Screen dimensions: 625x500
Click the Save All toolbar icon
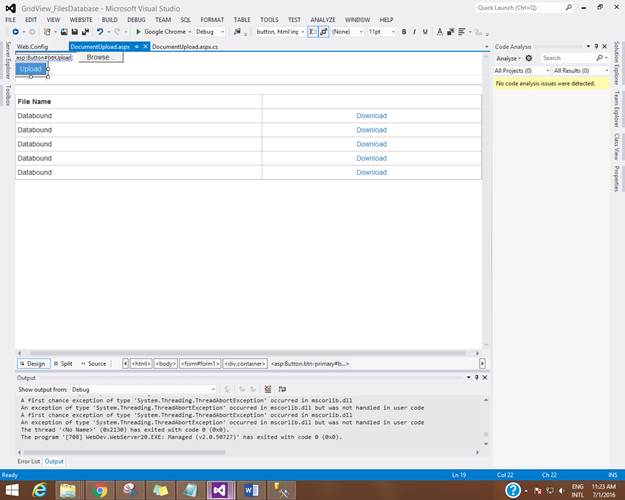pyautogui.click(x=85, y=31)
